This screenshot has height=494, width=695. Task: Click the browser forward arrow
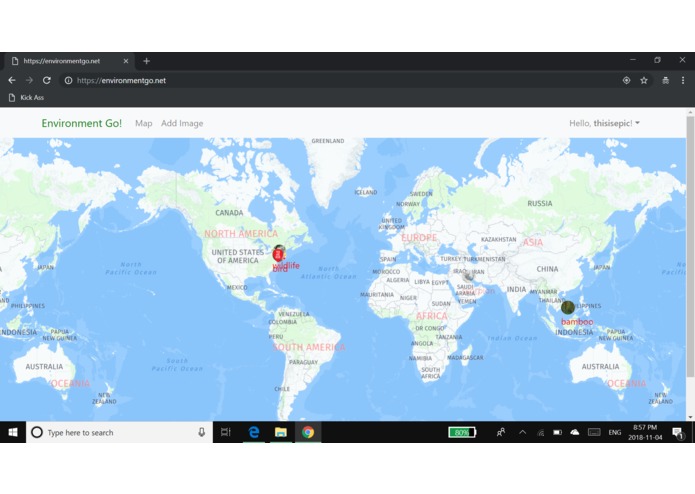29,80
